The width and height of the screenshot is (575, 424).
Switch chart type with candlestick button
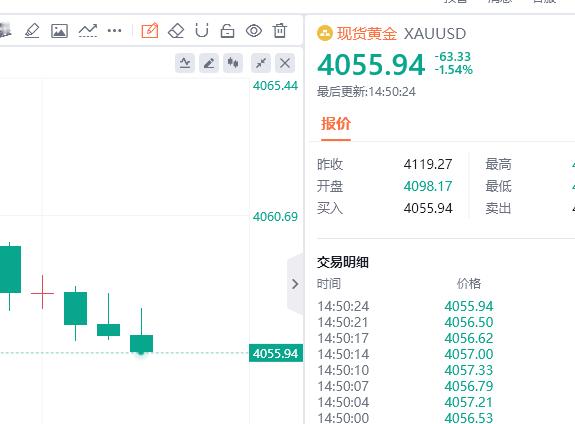(233, 63)
